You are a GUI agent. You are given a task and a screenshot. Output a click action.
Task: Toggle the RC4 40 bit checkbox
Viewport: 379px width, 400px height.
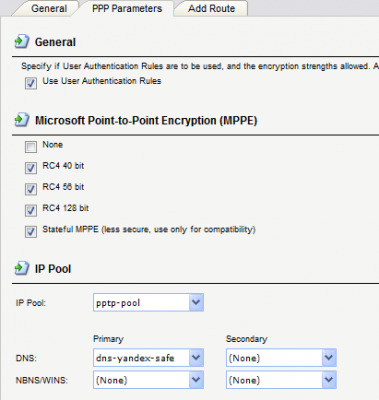(31, 168)
